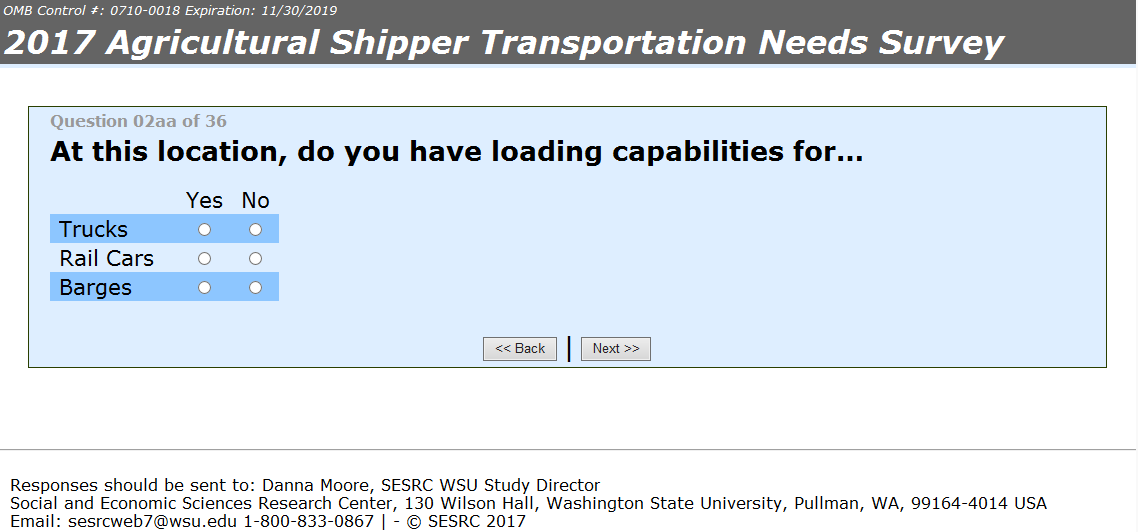This screenshot has width=1138, height=532.
Task: Go to the next survey question
Action: [x=615, y=349]
